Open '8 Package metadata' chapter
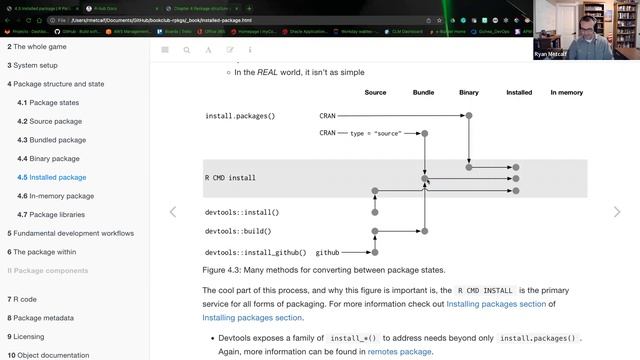This screenshot has width=640, height=360. [40, 318]
